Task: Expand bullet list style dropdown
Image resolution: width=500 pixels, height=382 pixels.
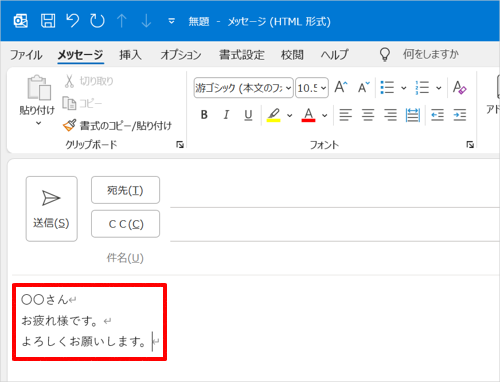Action: click(x=404, y=88)
